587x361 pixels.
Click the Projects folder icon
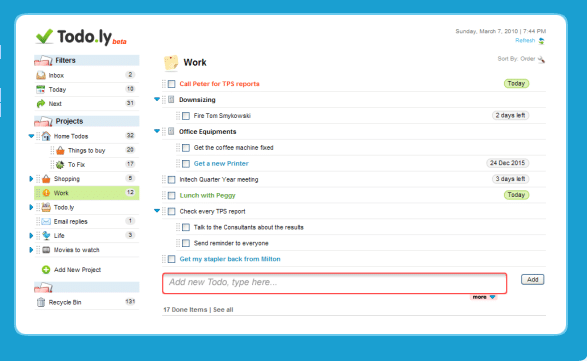[x=43, y=121]
